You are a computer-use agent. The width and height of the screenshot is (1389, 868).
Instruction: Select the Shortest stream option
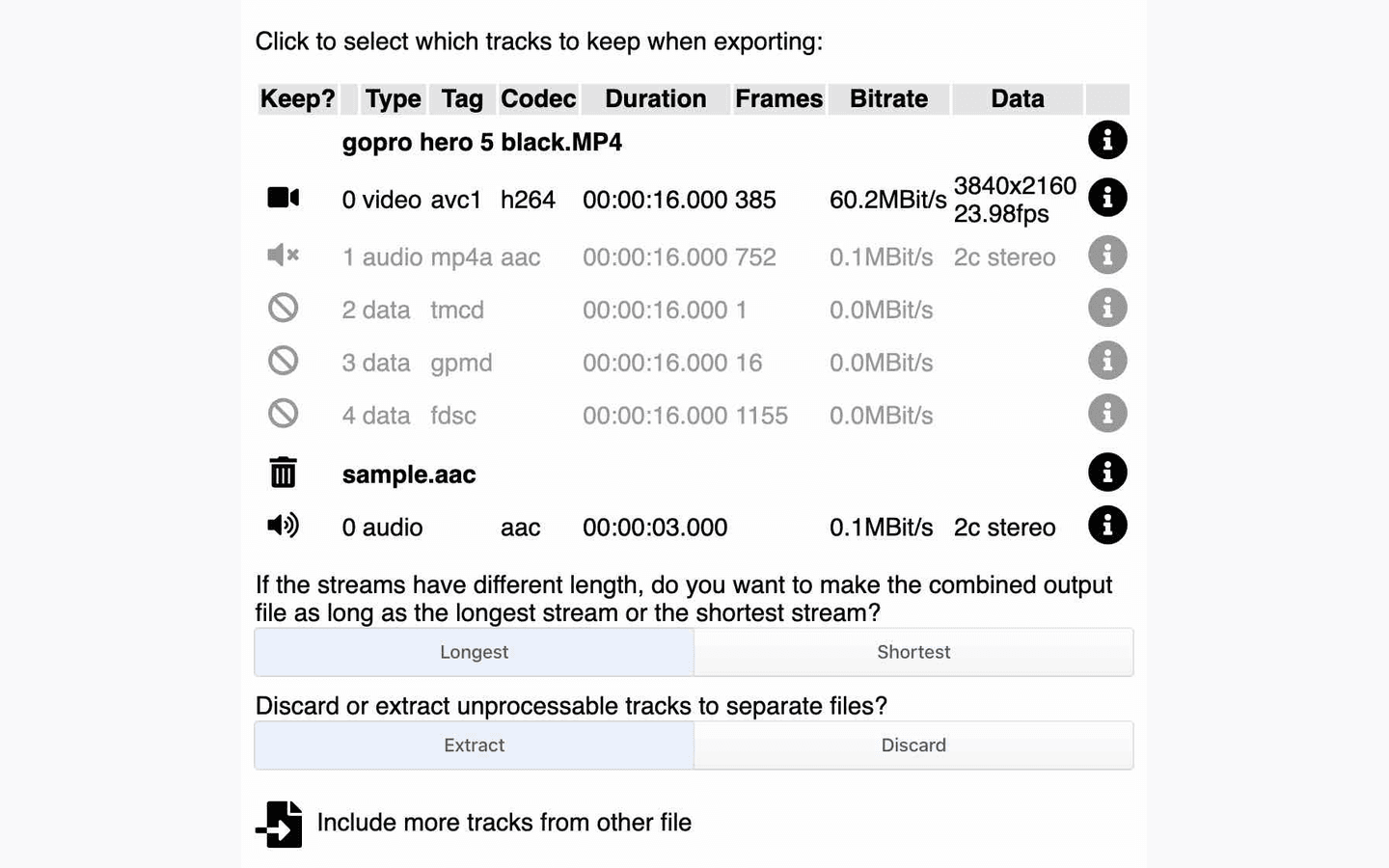click(913, 652)
